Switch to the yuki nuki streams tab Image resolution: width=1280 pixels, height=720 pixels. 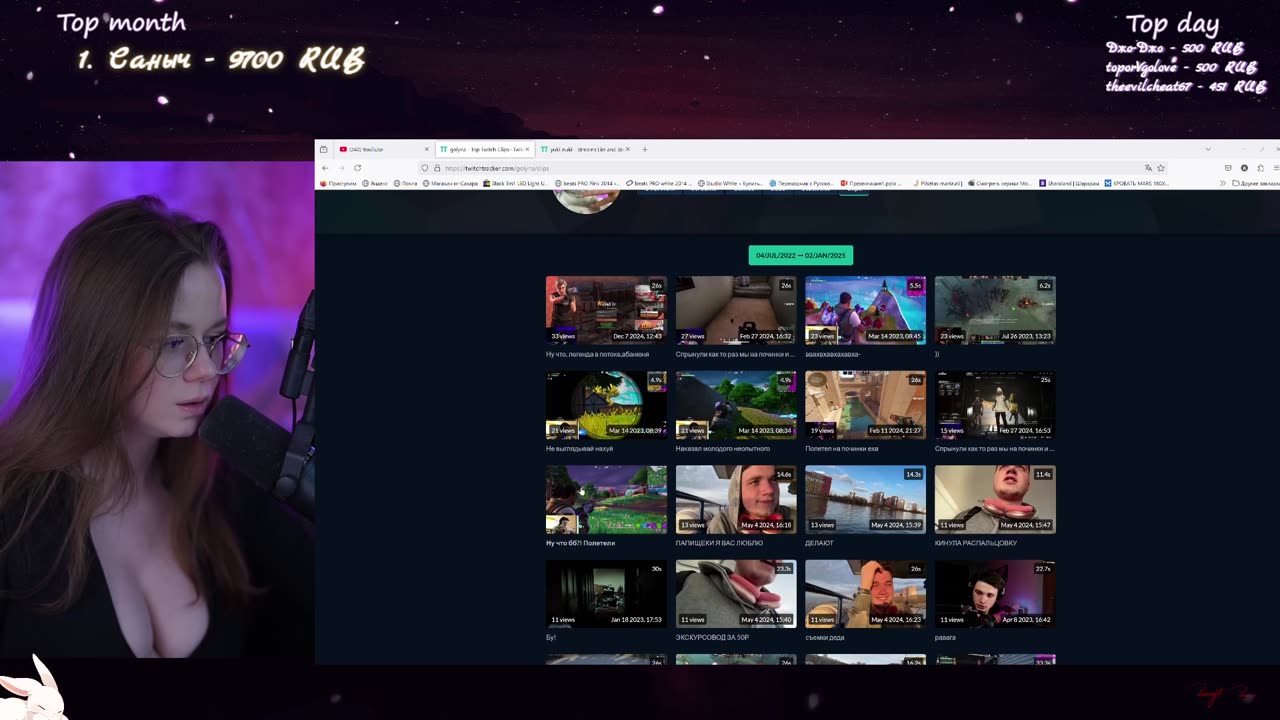[585, 149]
